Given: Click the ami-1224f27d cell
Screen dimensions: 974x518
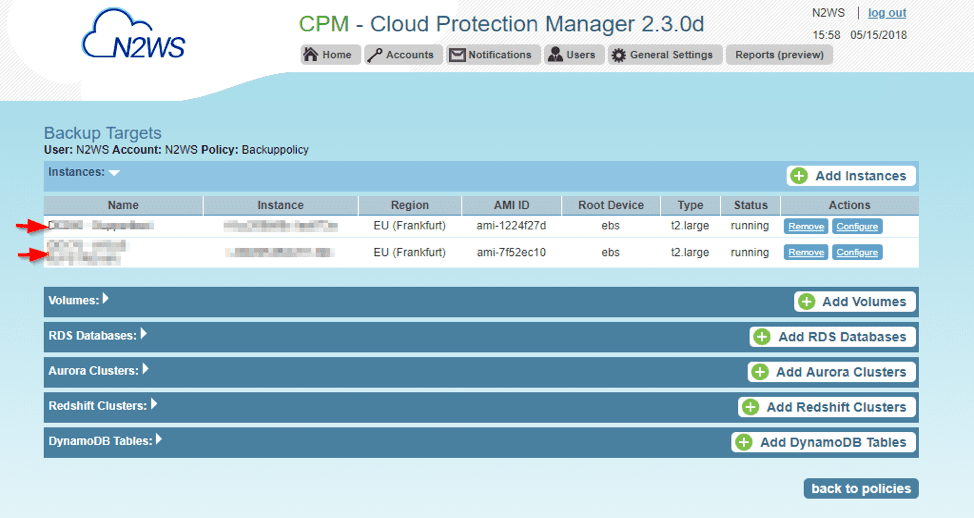Looking at the screenshot, I should 511,225.
